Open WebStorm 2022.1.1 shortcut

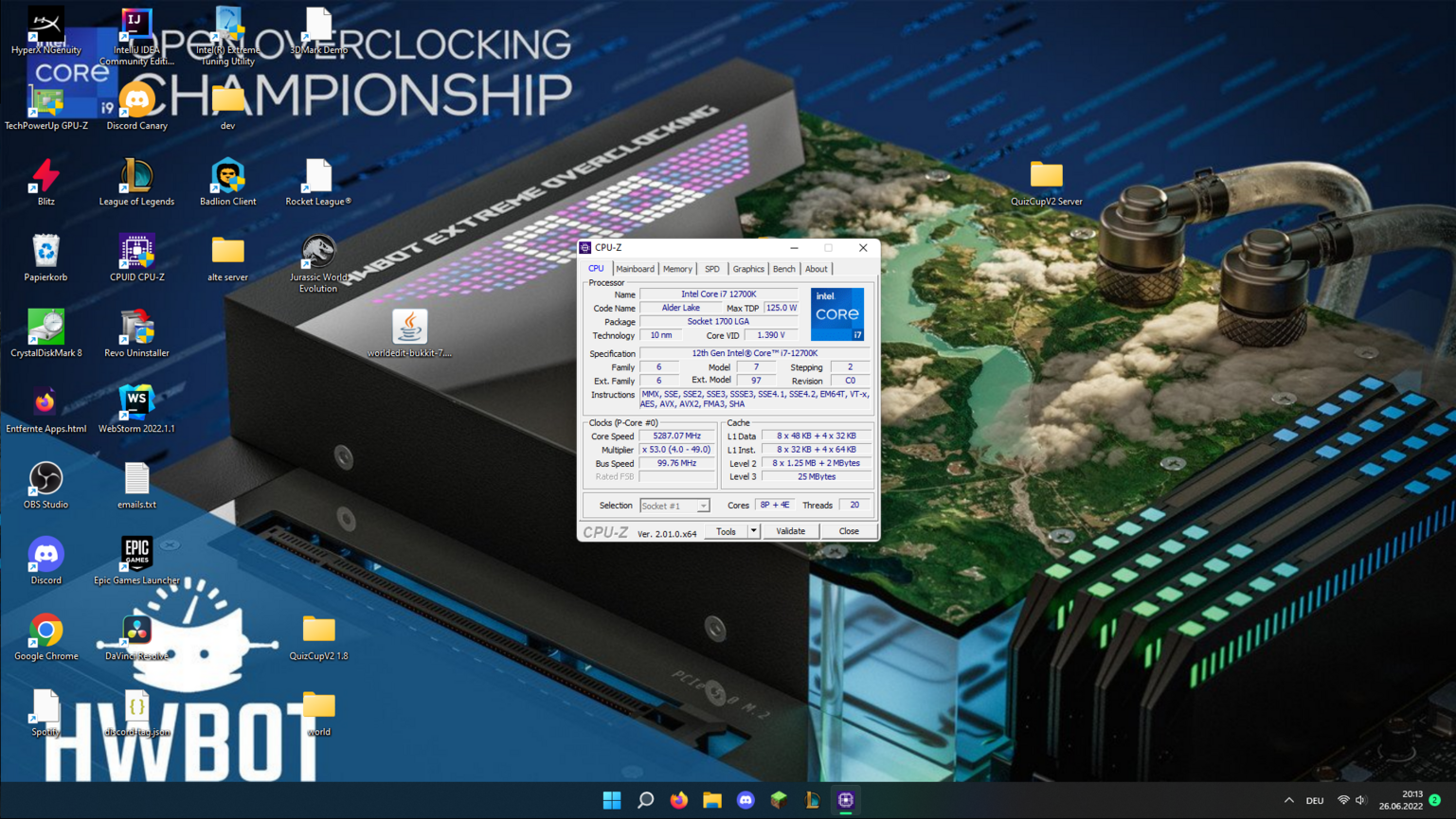136,410
